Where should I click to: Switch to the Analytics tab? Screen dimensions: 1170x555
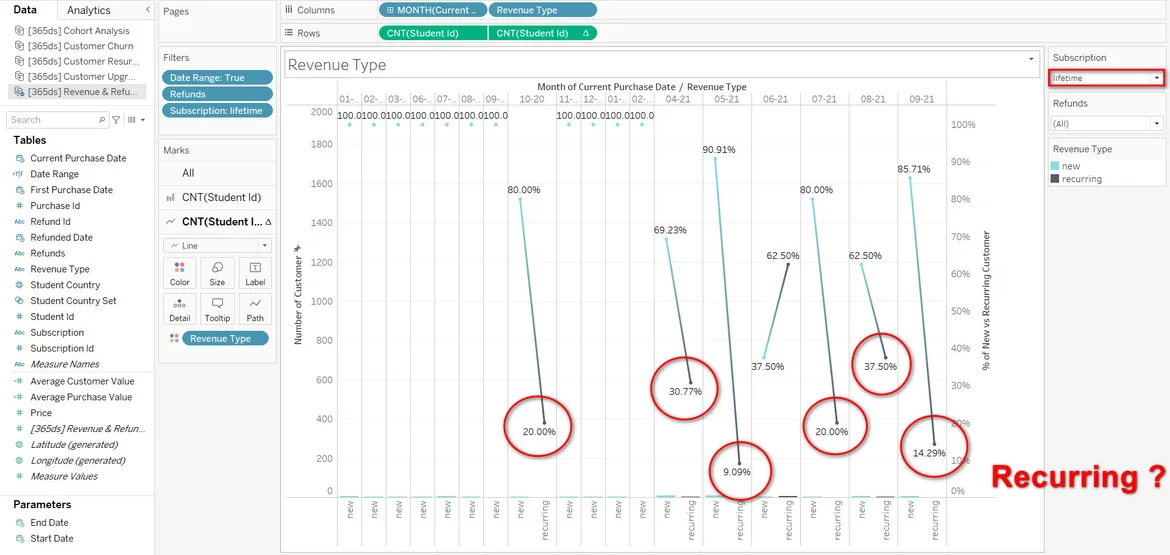89,10
